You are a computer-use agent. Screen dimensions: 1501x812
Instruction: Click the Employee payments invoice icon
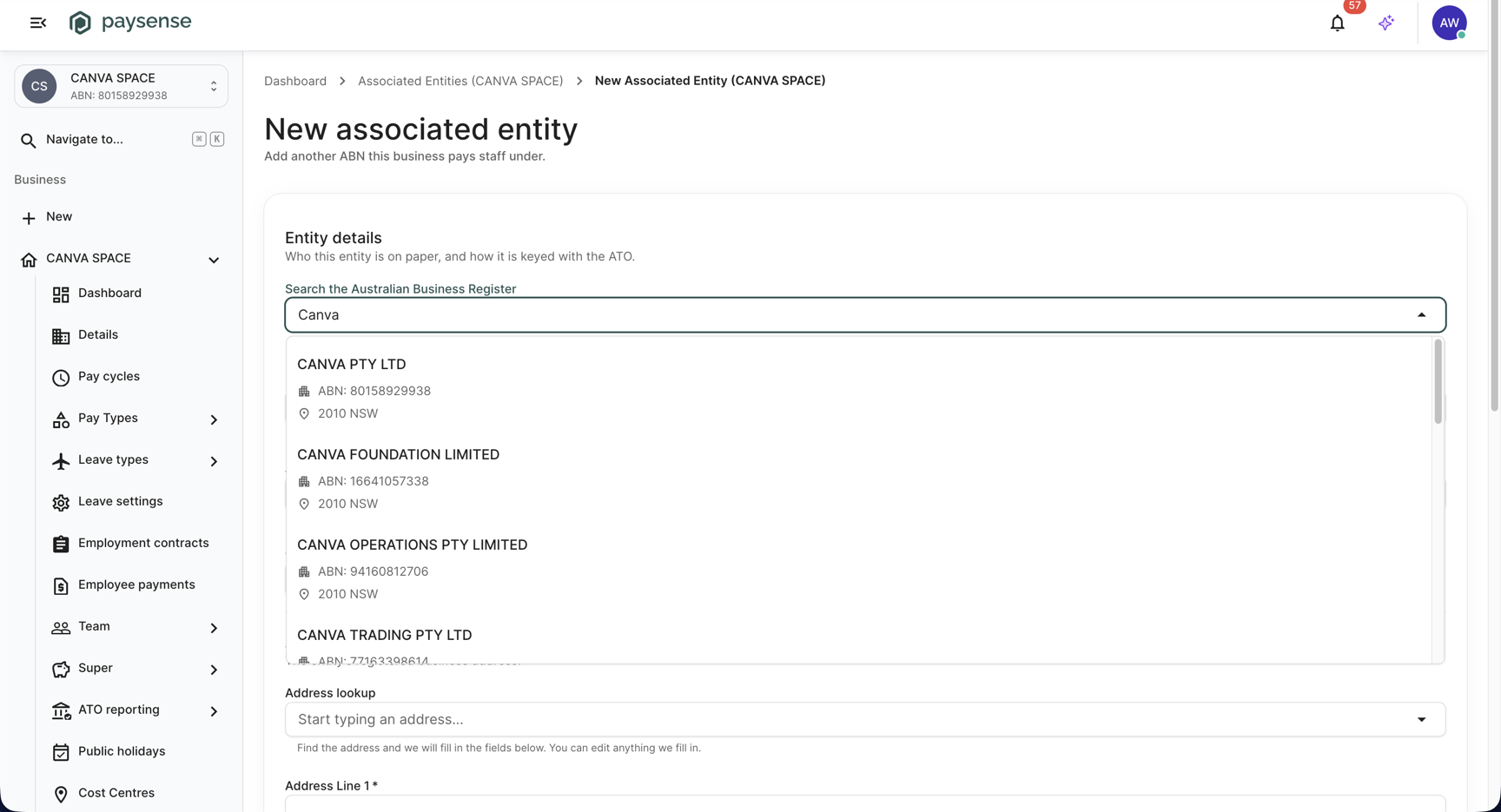tap(61, 586)
